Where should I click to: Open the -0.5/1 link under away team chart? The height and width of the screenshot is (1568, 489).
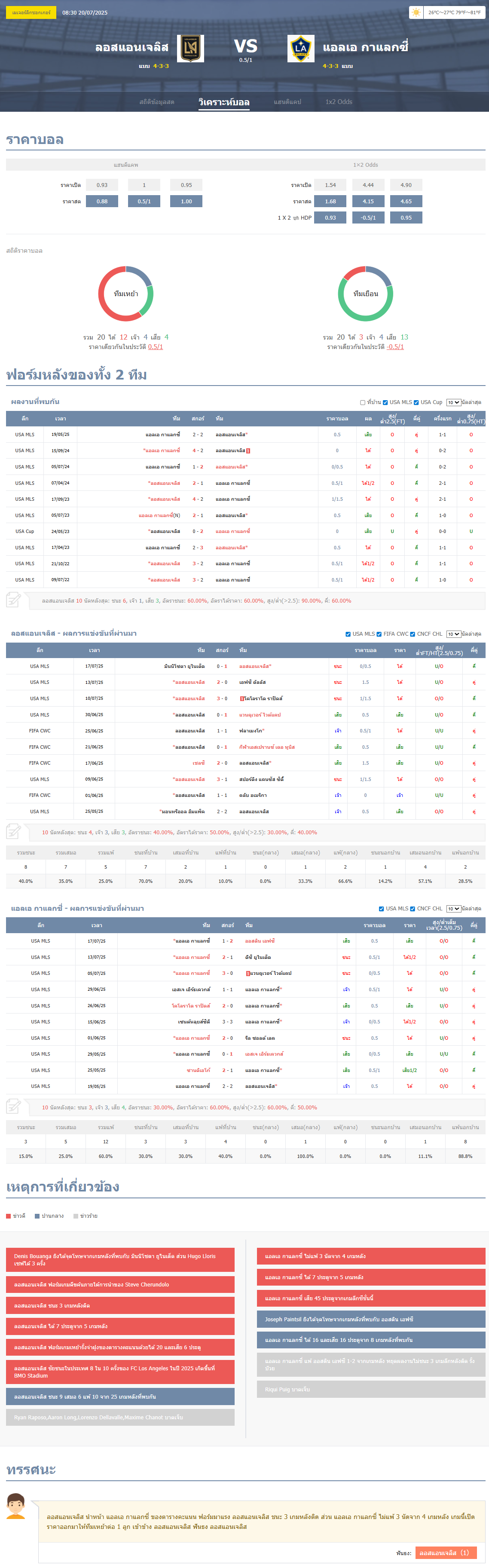point(395,347)
